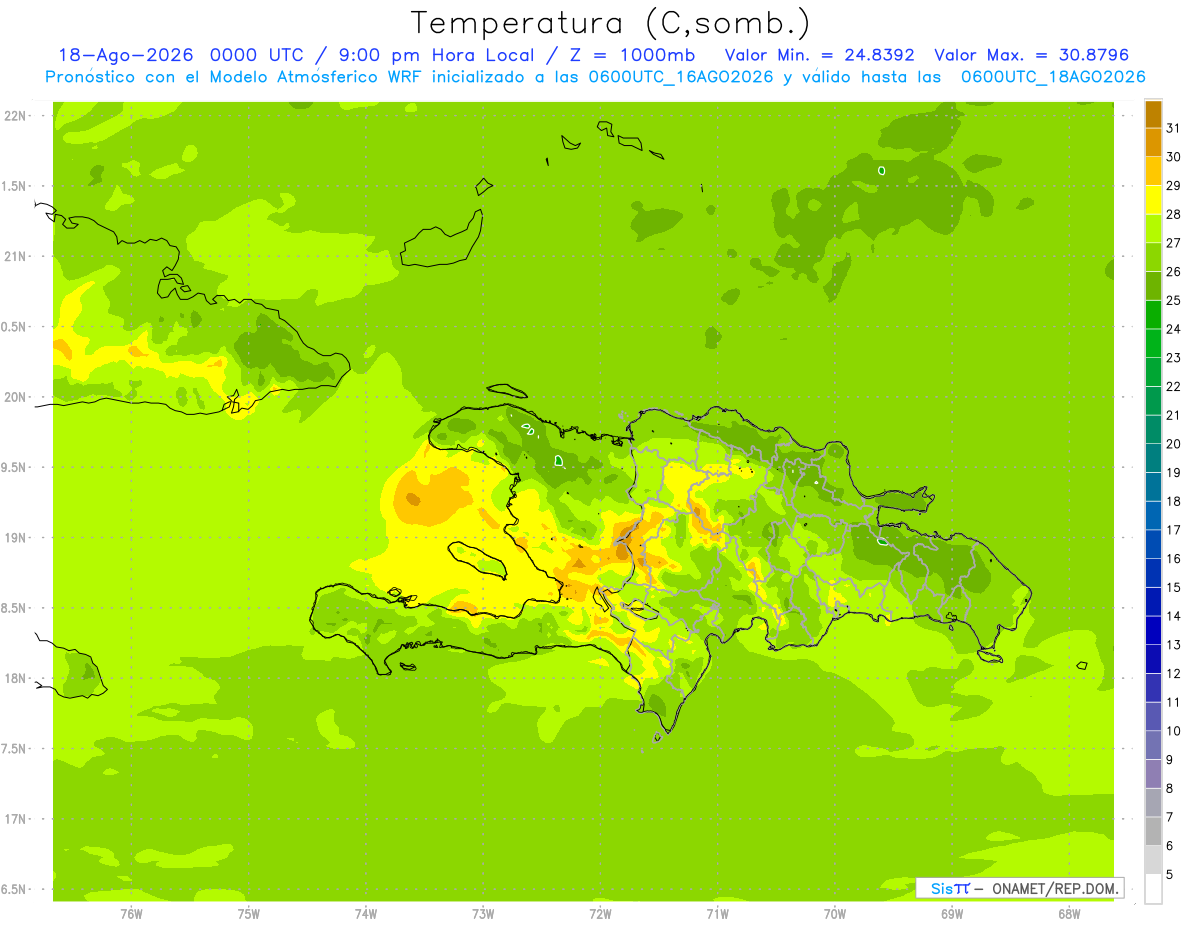Click the '17N' latitude label
The image size is (1200, 927).
[x=16, y=819]
